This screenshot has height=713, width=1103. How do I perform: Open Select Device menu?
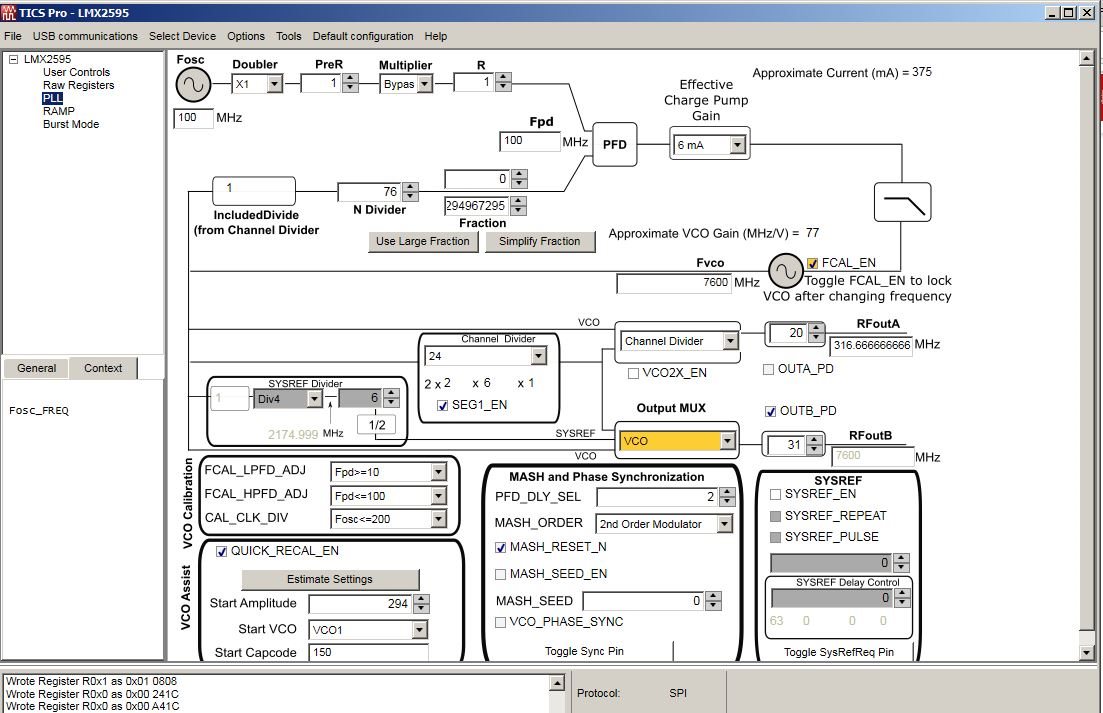(x=182, y=36)
